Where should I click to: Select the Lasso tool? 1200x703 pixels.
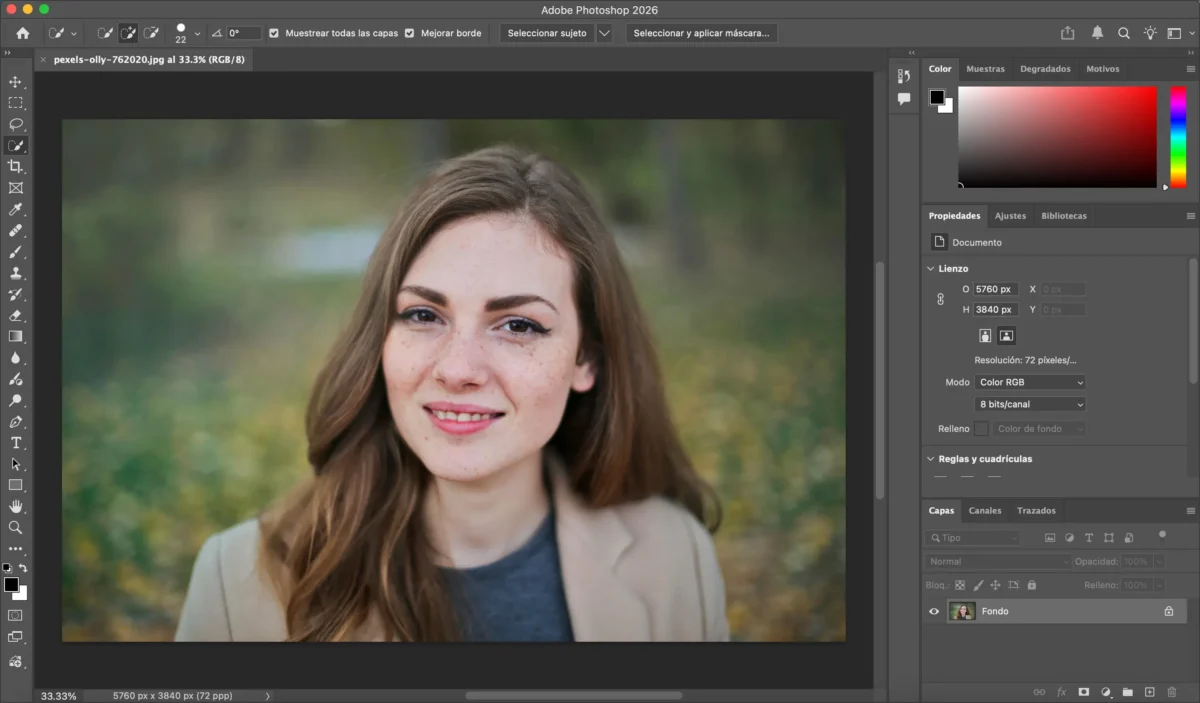click(x=15, y=124)
